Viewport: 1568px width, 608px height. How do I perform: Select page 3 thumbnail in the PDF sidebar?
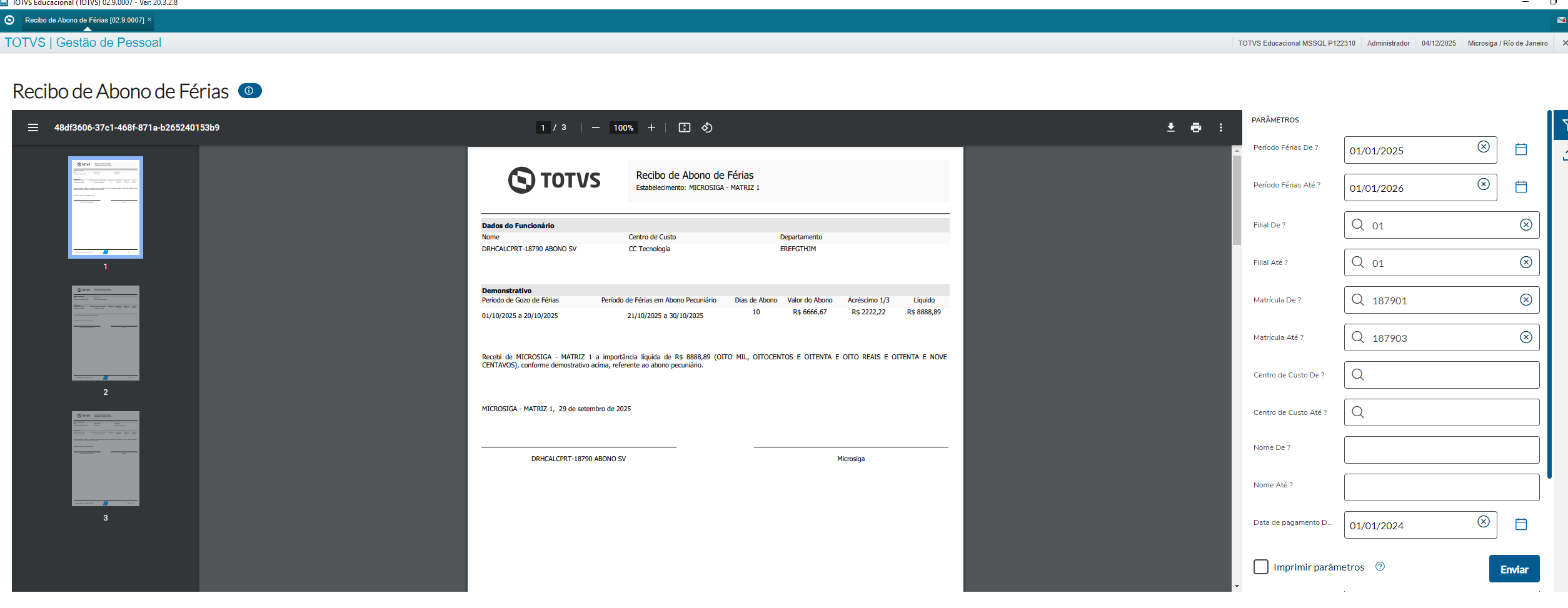tap(106, 459)
